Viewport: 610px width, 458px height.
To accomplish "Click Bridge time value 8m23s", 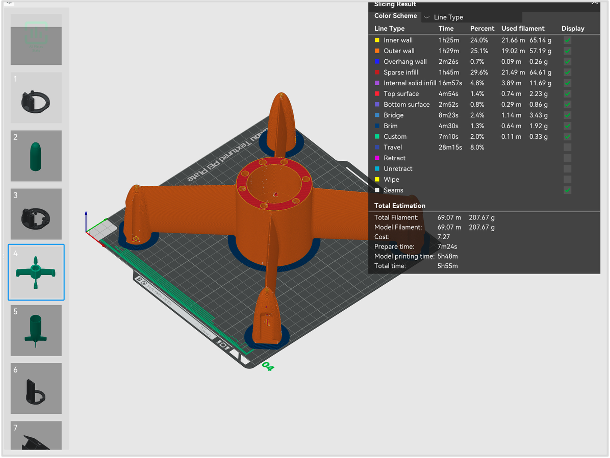I will pos(448,115).
